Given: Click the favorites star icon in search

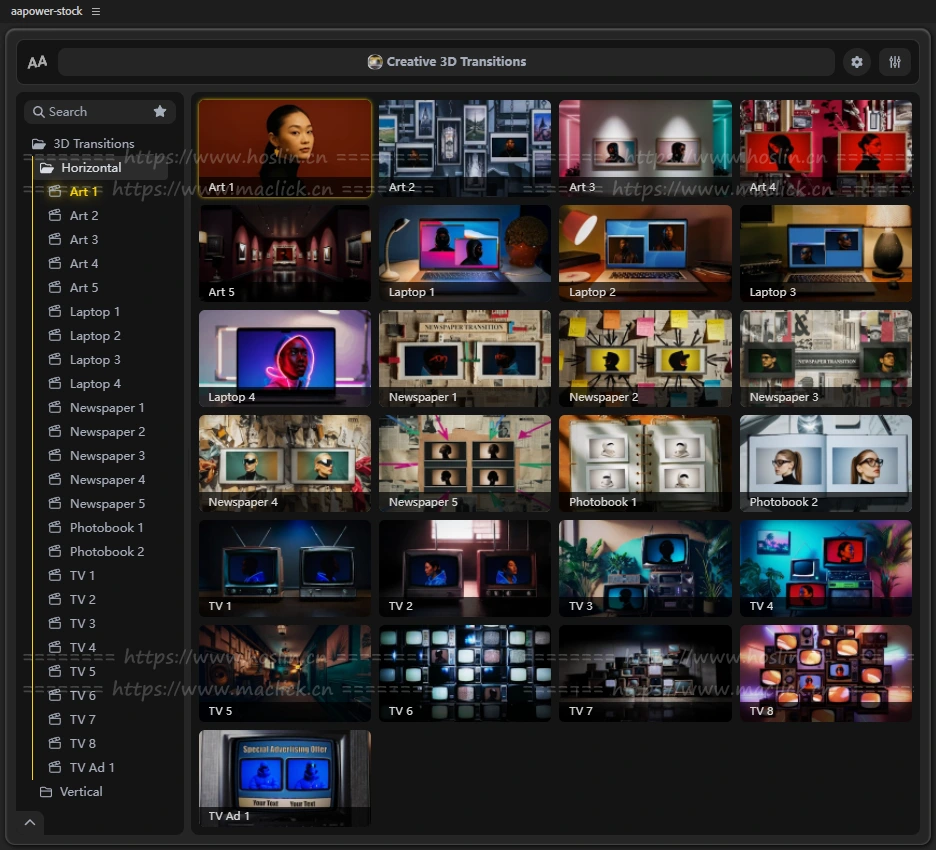Looking at the screenshot, I should [160, 112].
